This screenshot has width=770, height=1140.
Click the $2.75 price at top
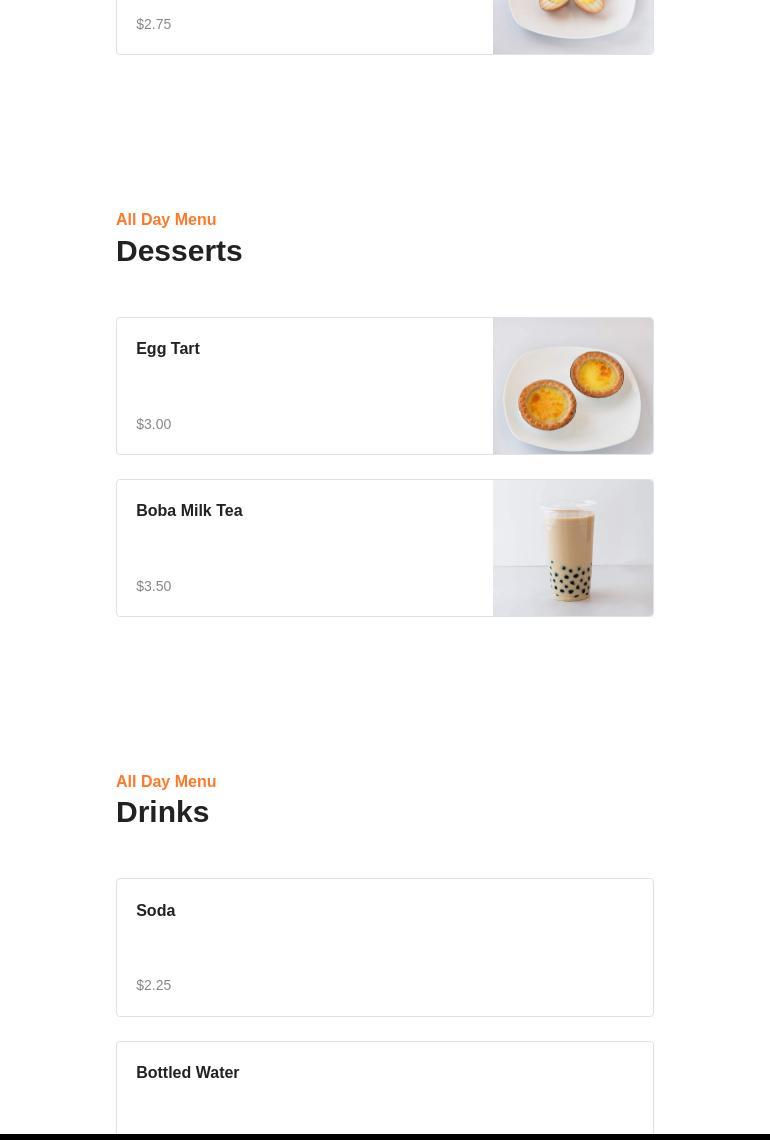point(154,24)
